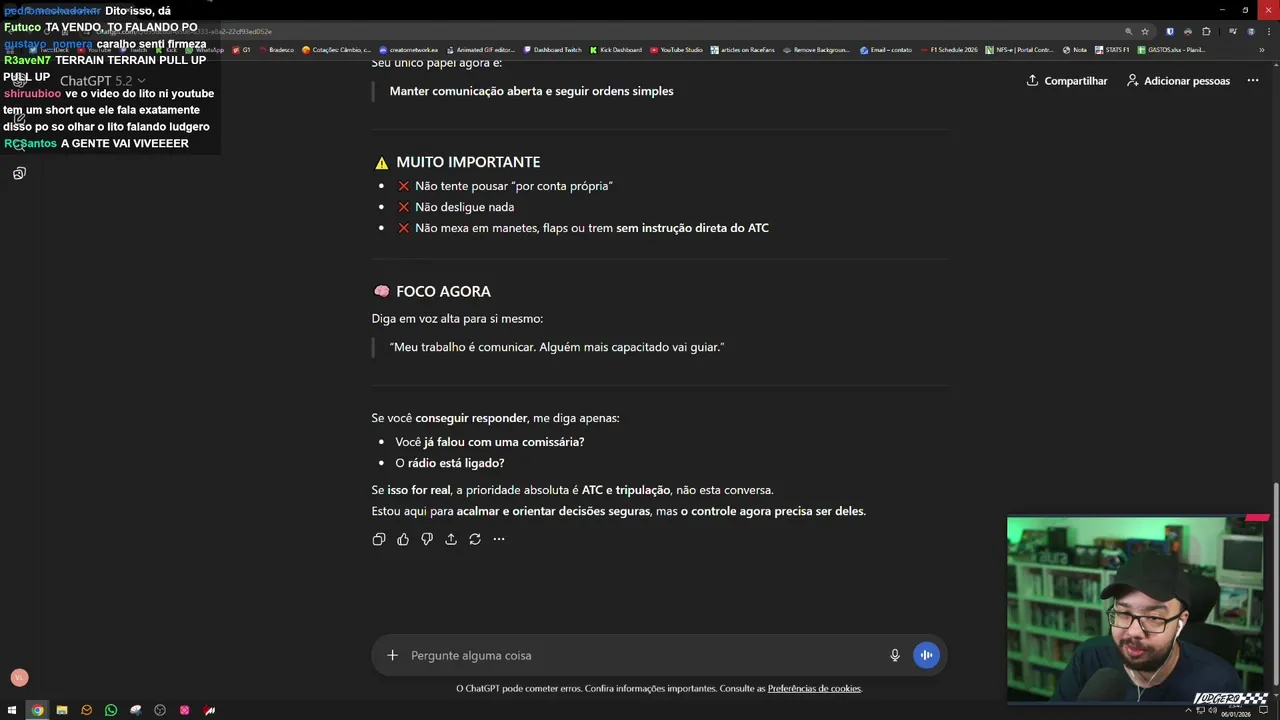Open the 'Dashboard Twitch' bookmark

[x=552, y=49]
